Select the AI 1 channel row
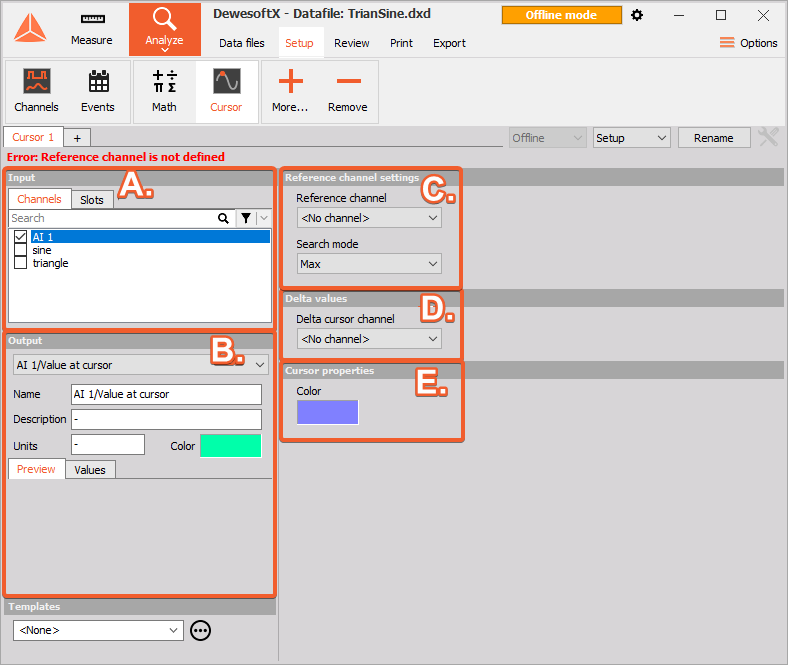The height and width of the screenshot is (665, 788). (150, 237)
